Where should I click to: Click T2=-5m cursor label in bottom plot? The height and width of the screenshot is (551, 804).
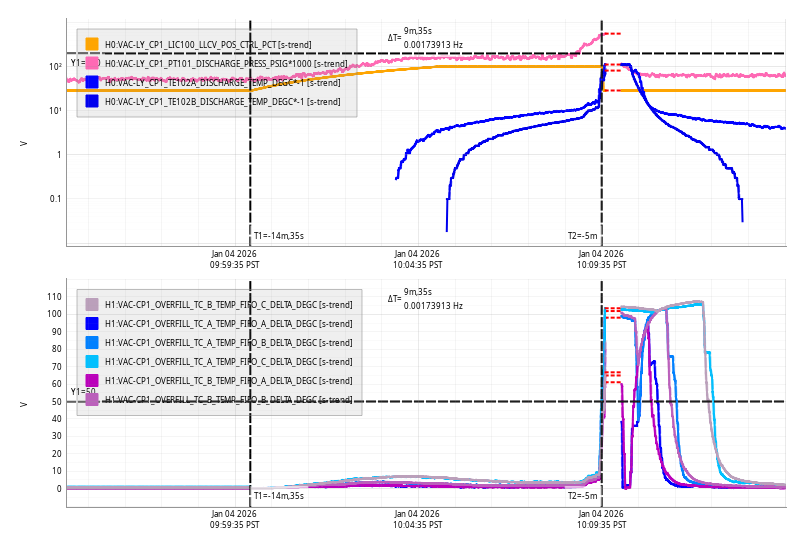point(582,496)
